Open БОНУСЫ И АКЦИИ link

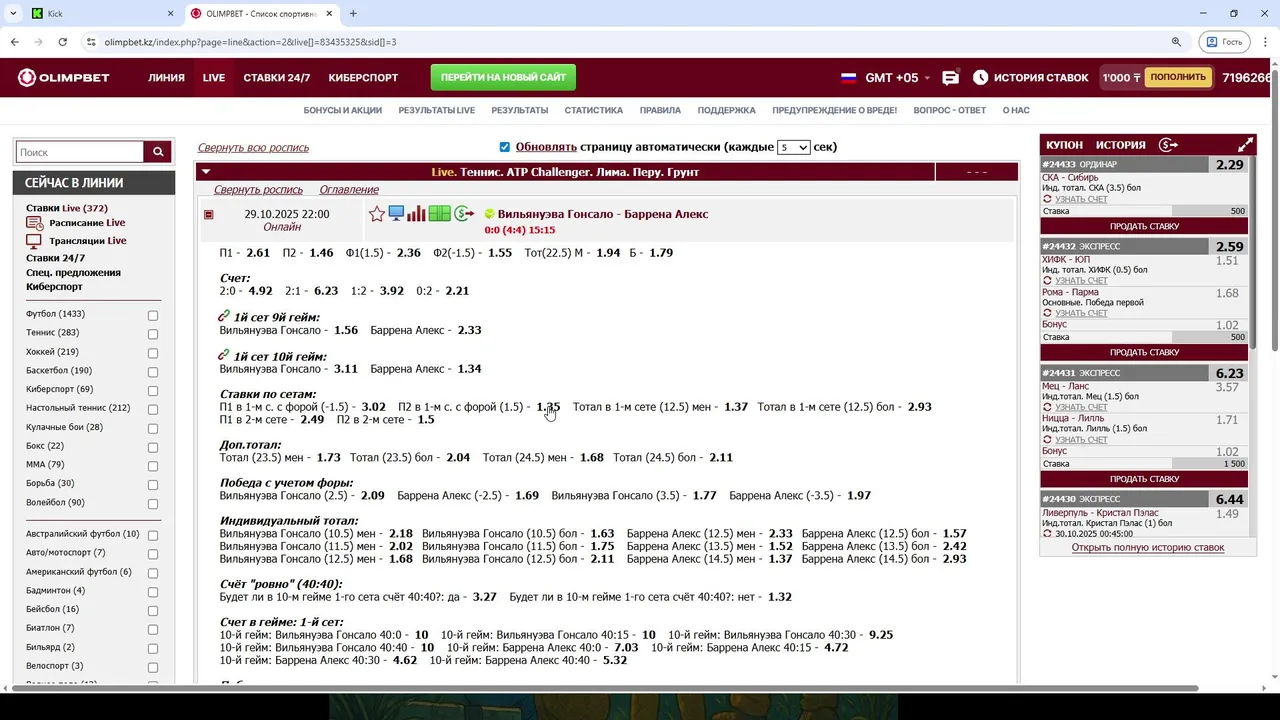tap(343, 110)
